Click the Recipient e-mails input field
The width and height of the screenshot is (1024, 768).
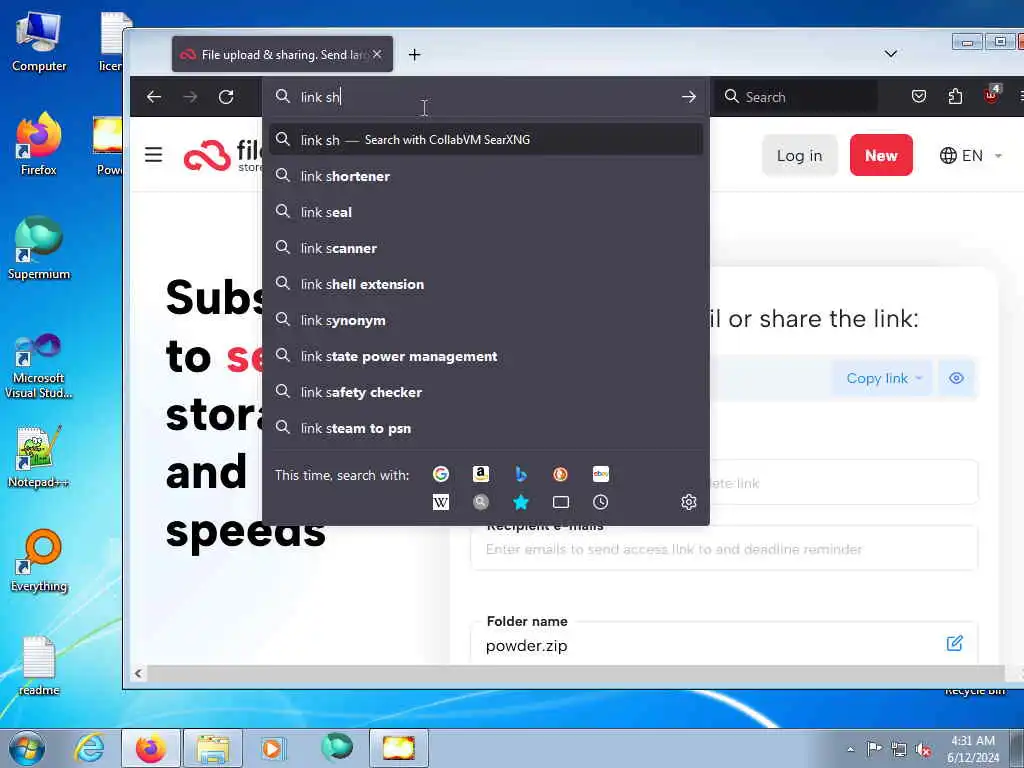[724, 549]
